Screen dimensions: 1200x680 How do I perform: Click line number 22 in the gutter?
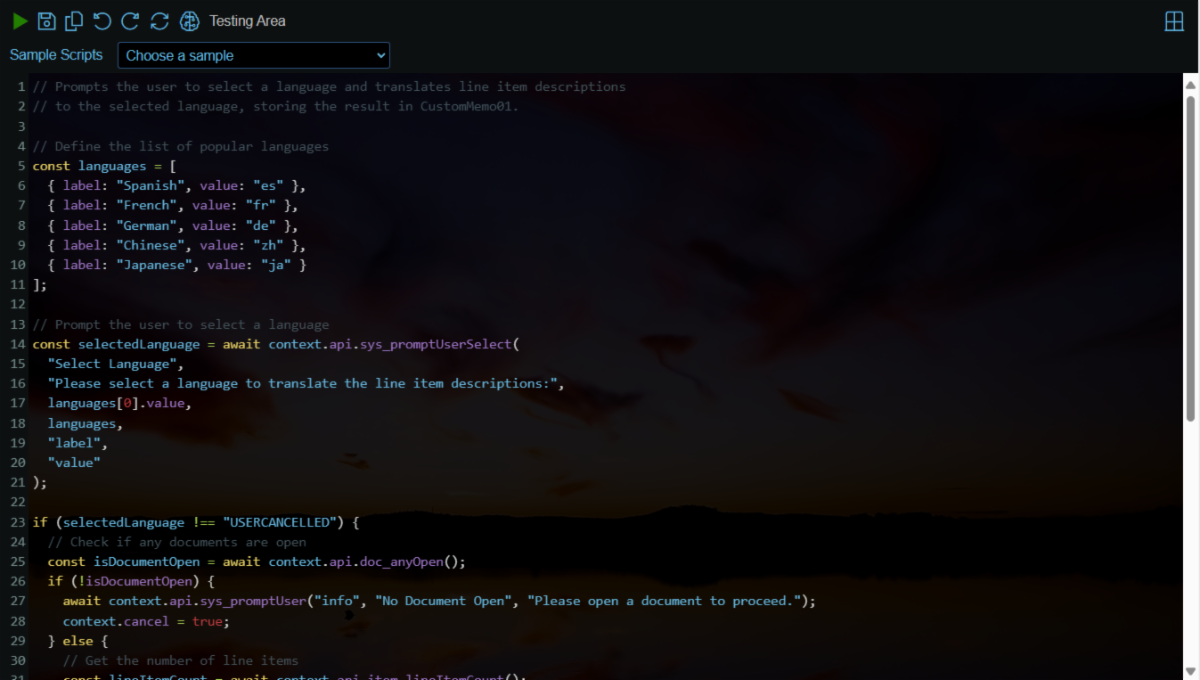coord(17,502)
